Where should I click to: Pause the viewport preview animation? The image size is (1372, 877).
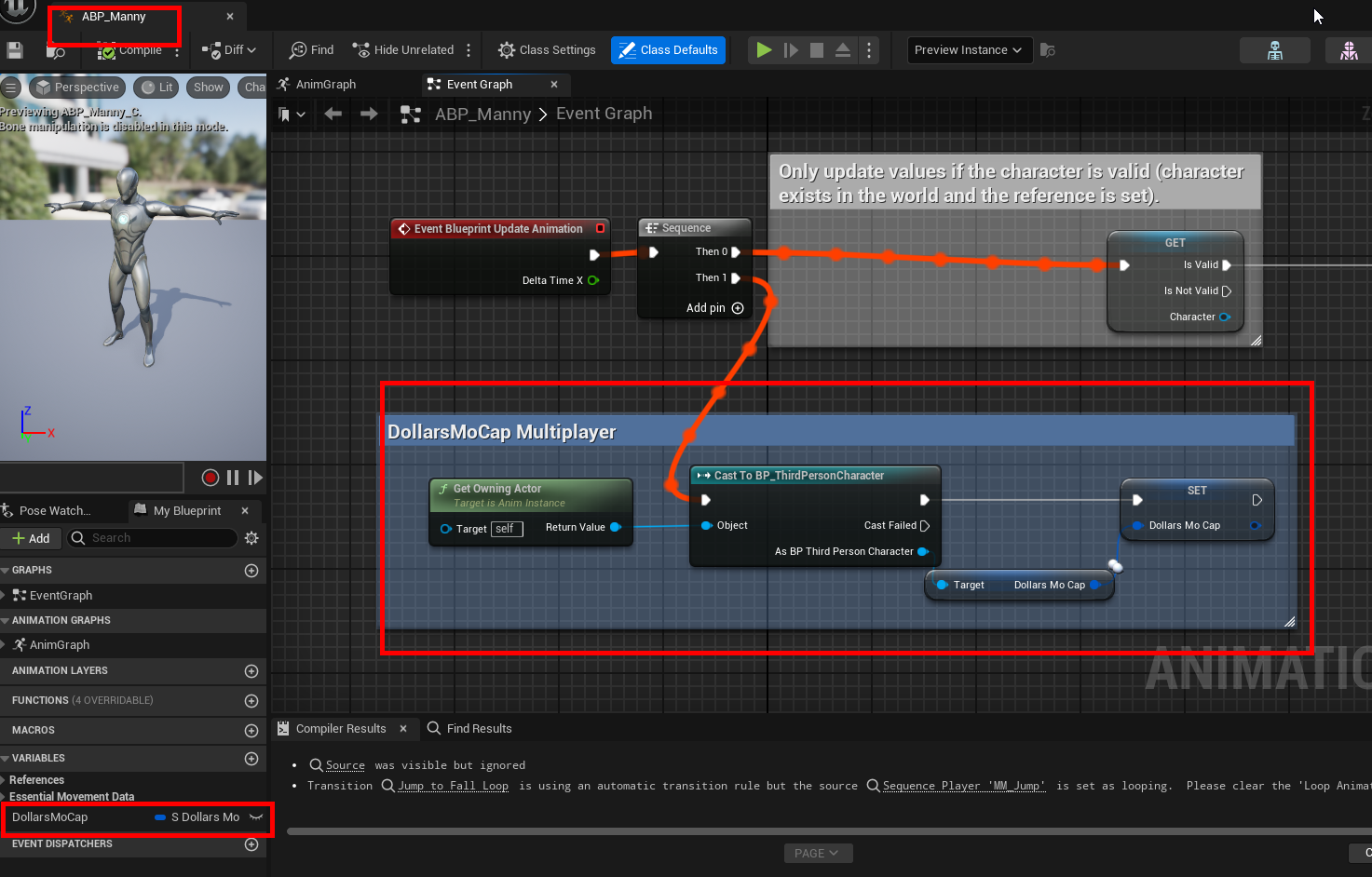click(x=233, y=478)
